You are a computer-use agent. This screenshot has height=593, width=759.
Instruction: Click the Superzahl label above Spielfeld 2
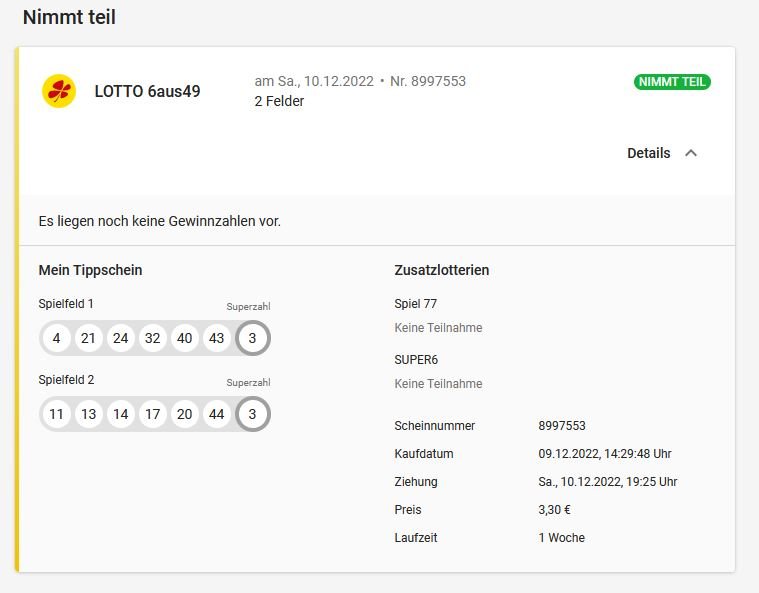(x=248, y=382)
